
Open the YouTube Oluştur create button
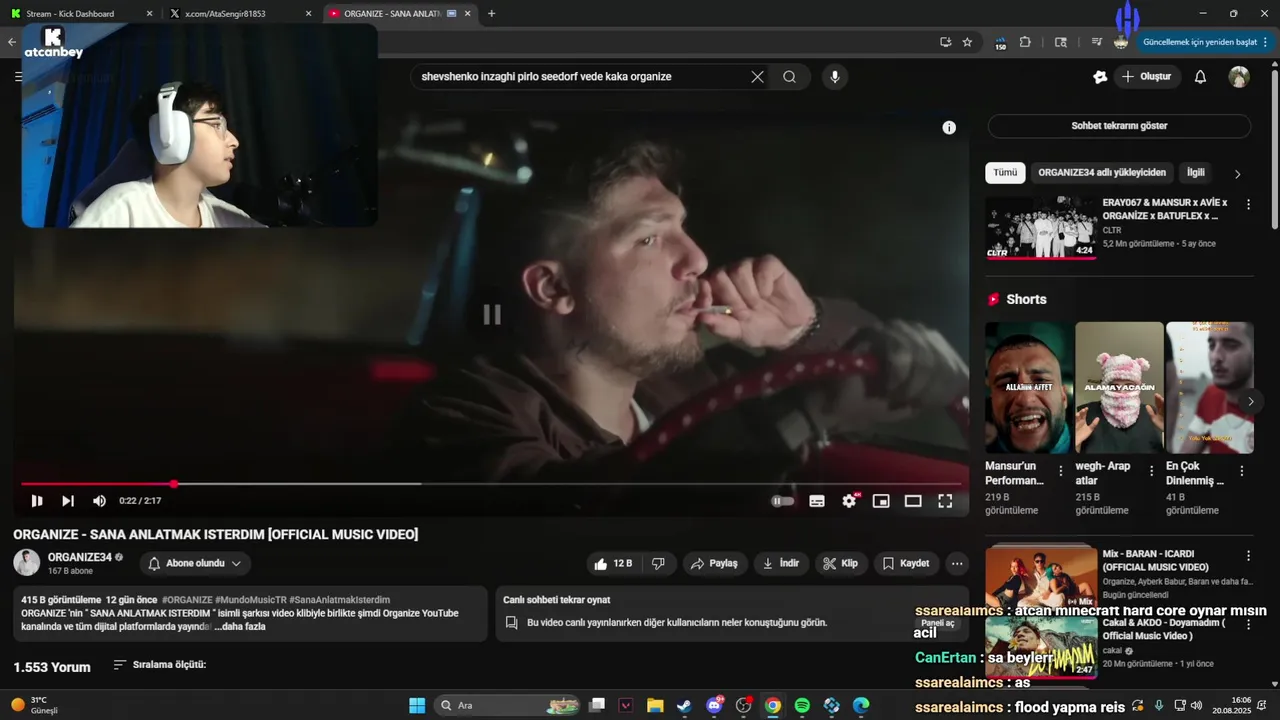click(1146, 77)
